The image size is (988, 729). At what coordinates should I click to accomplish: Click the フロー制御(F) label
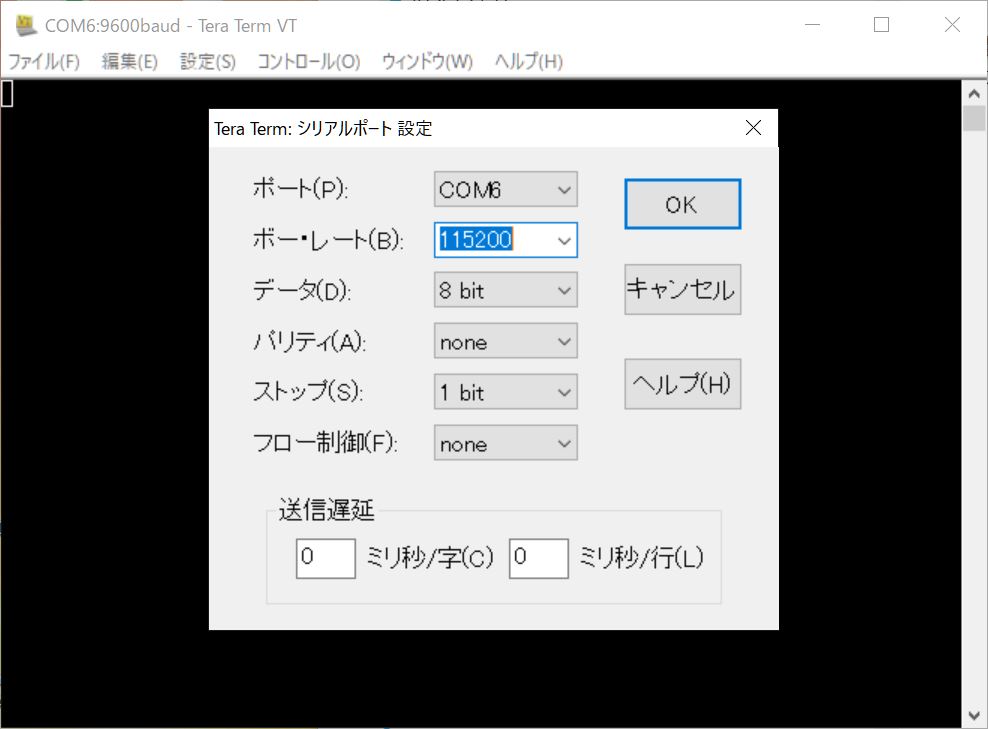325,442
